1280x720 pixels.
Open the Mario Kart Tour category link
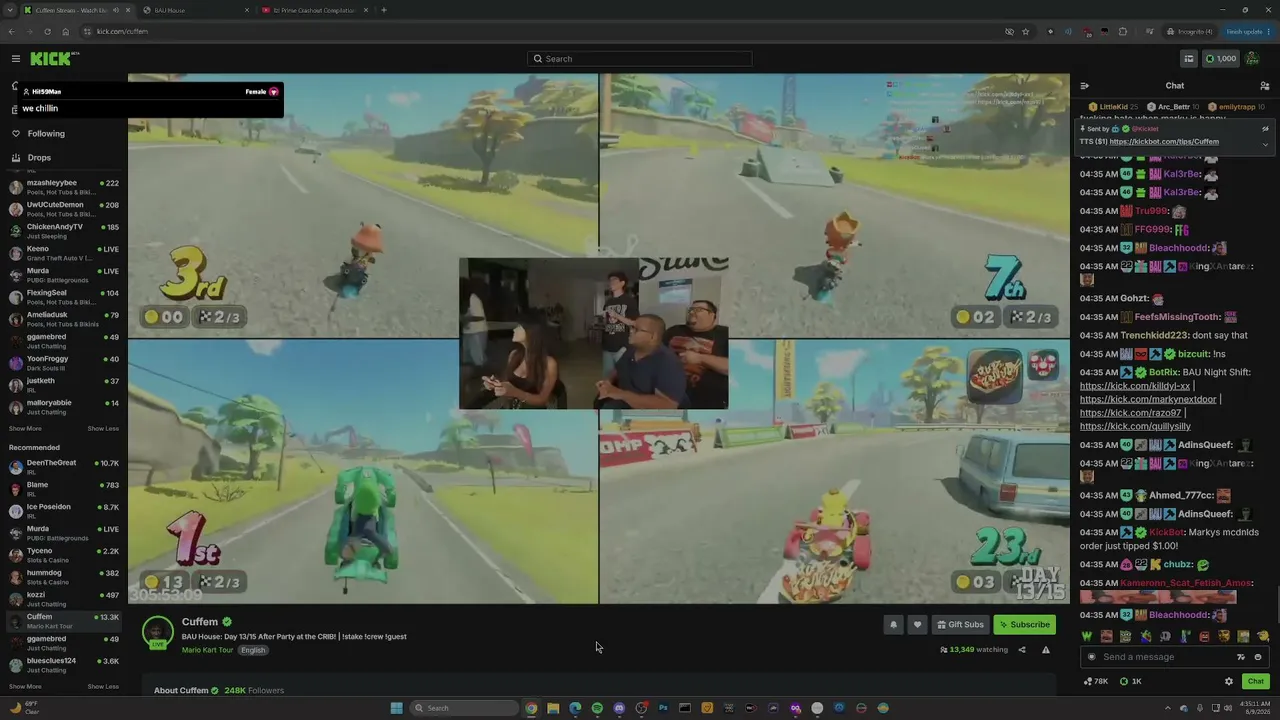click(x=207, y=650)
